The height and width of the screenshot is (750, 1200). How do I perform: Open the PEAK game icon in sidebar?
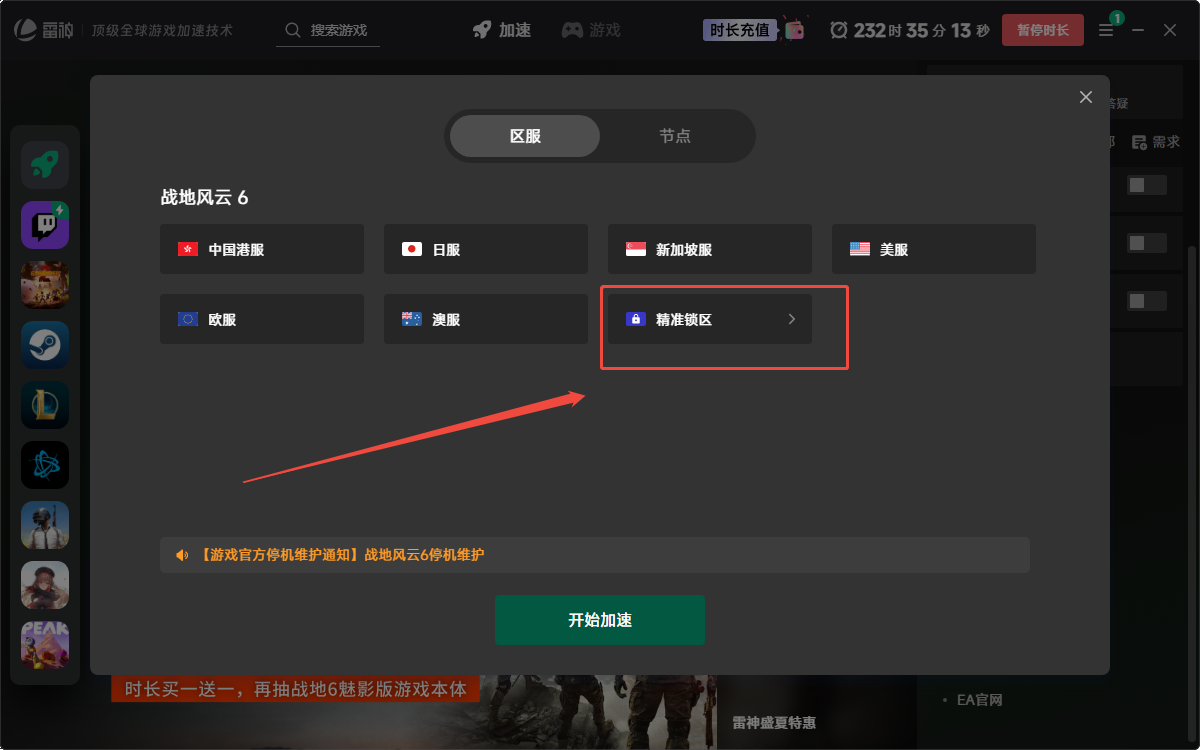45,644
